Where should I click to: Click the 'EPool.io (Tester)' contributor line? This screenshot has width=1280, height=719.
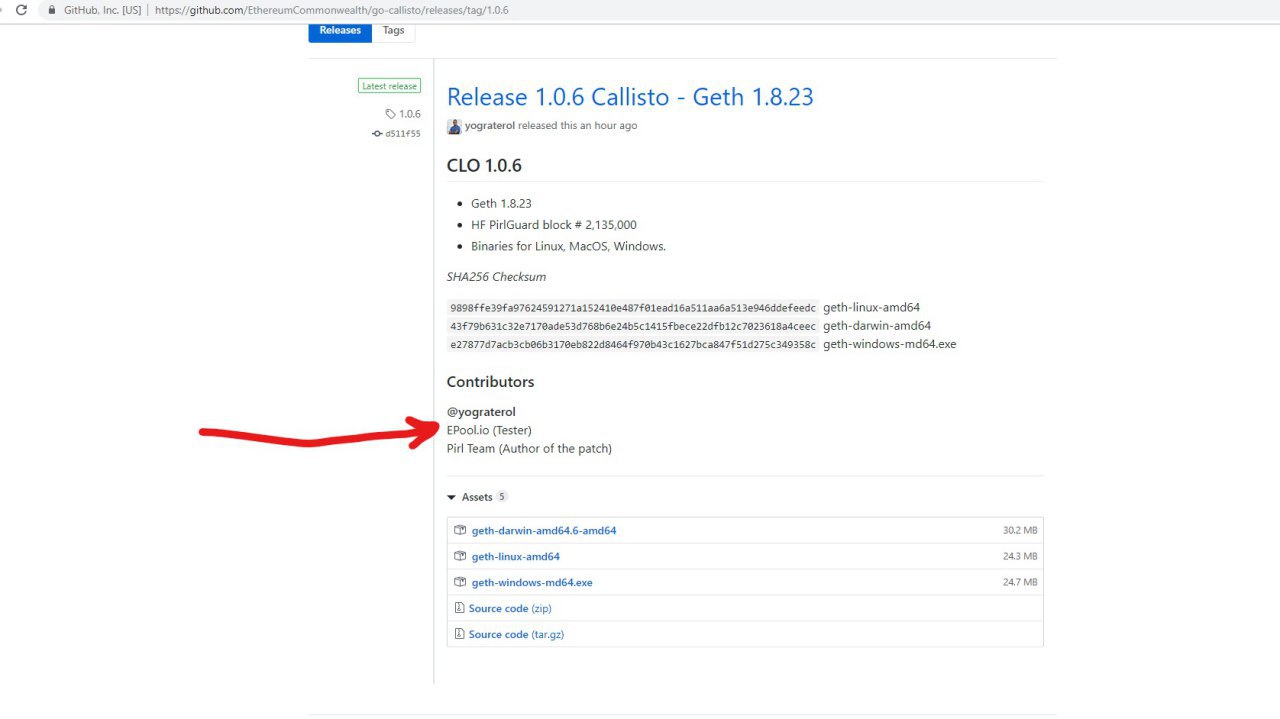point(489,430)
